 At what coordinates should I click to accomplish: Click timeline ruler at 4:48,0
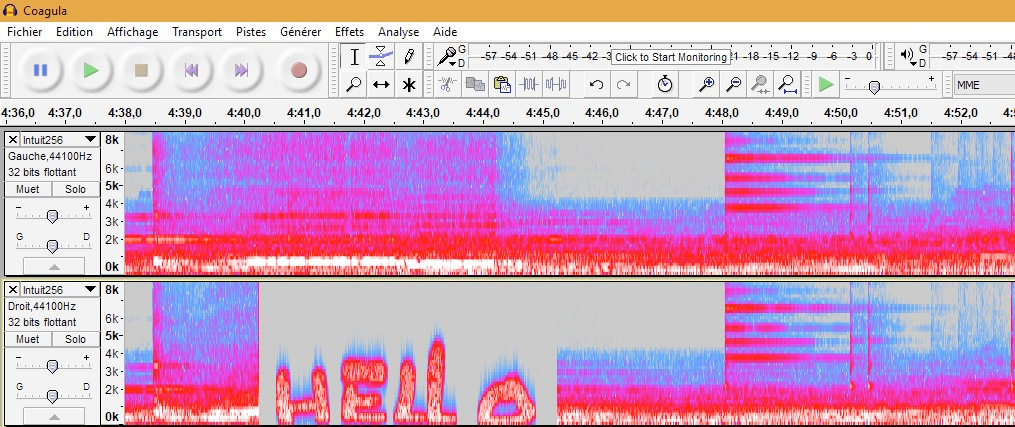(x=722, y=113)
